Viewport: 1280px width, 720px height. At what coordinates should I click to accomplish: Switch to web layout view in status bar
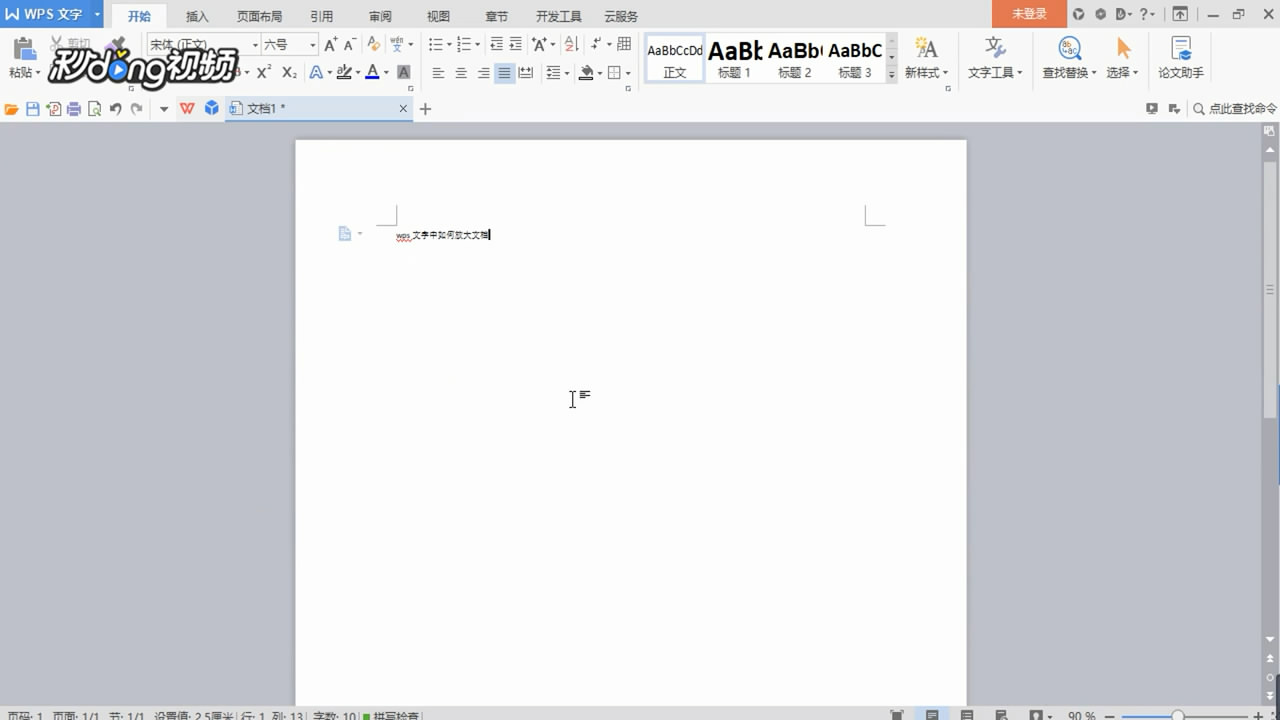(1001, 715)
